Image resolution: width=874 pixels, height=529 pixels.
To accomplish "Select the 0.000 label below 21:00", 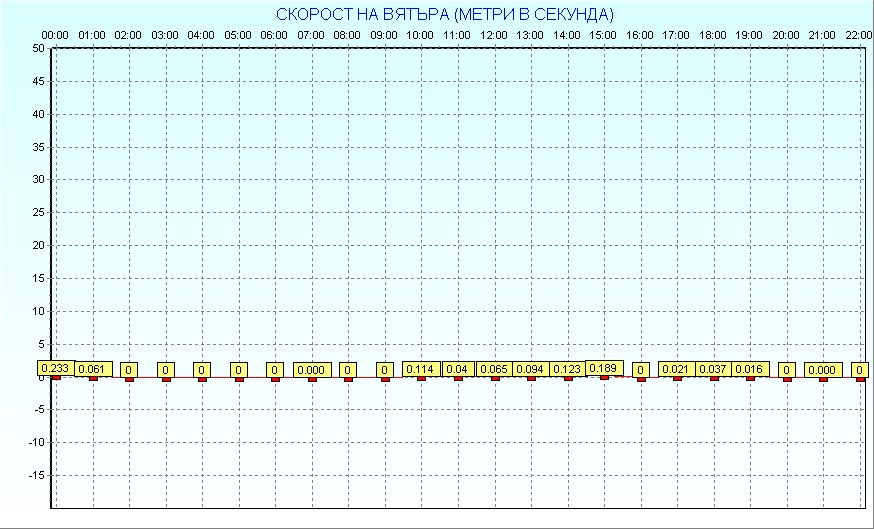I will 823,370.
